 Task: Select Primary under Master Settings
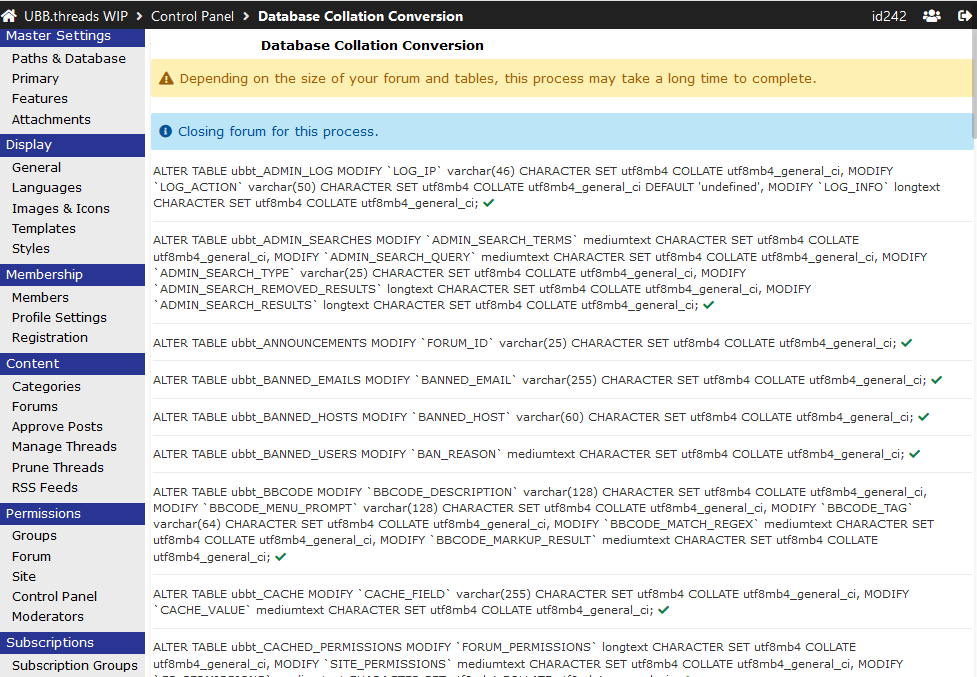click(x=35, y=78)
